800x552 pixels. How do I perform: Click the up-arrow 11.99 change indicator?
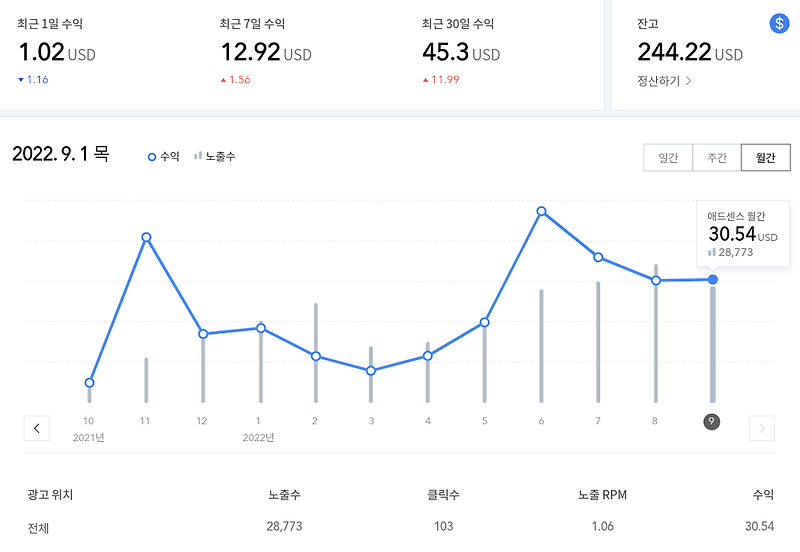point(441,80)
